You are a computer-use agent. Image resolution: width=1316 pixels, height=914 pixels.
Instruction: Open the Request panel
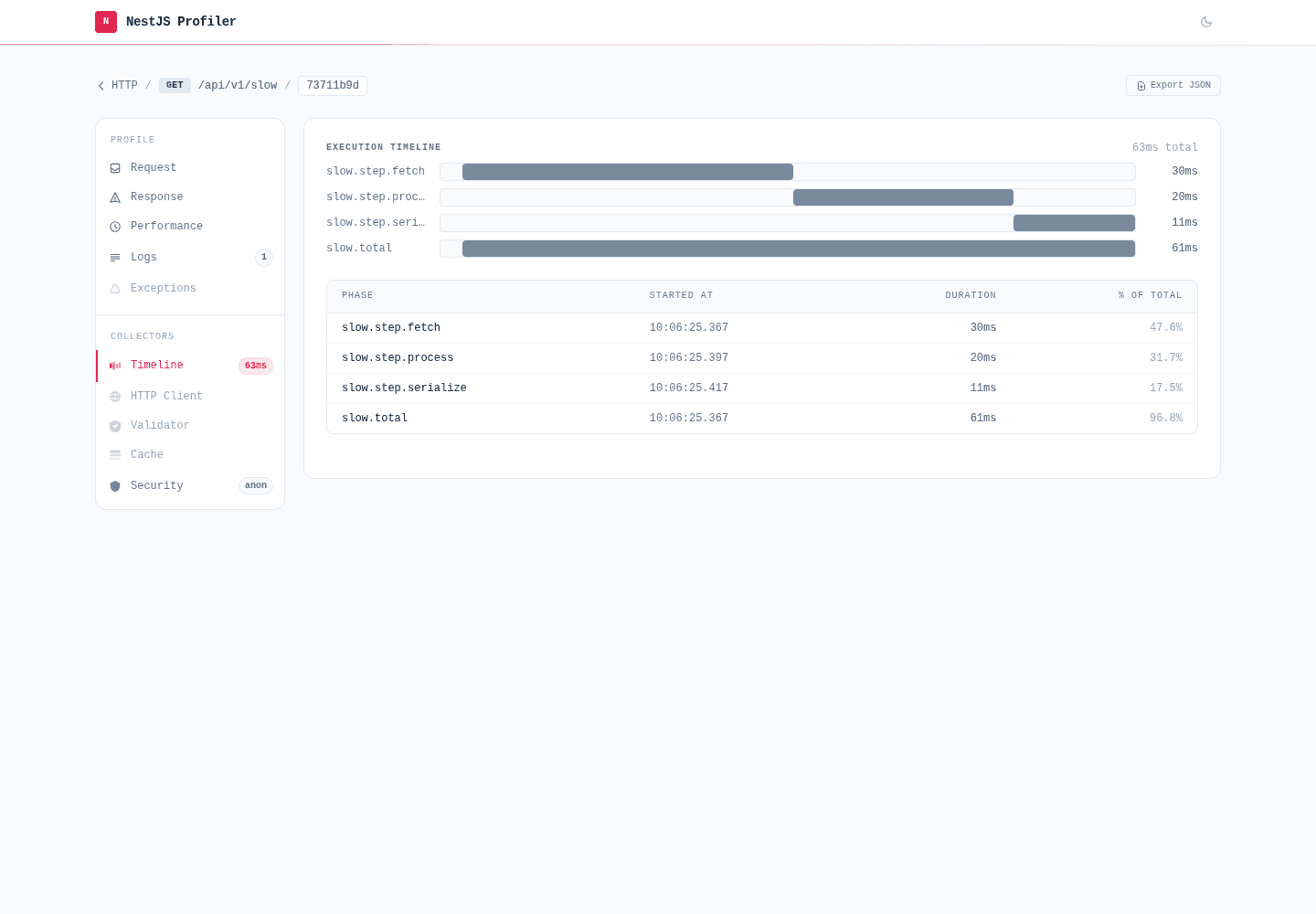190,167
